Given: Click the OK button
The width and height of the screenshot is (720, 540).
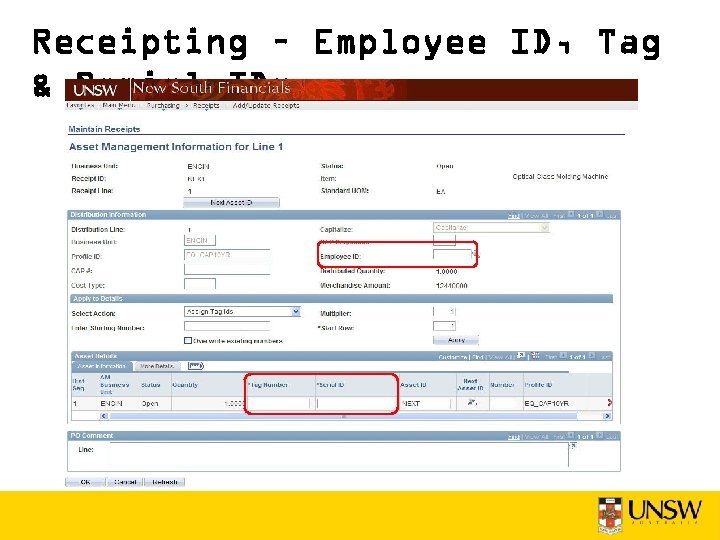Looking at the screenshot, I should pos(85,482).
